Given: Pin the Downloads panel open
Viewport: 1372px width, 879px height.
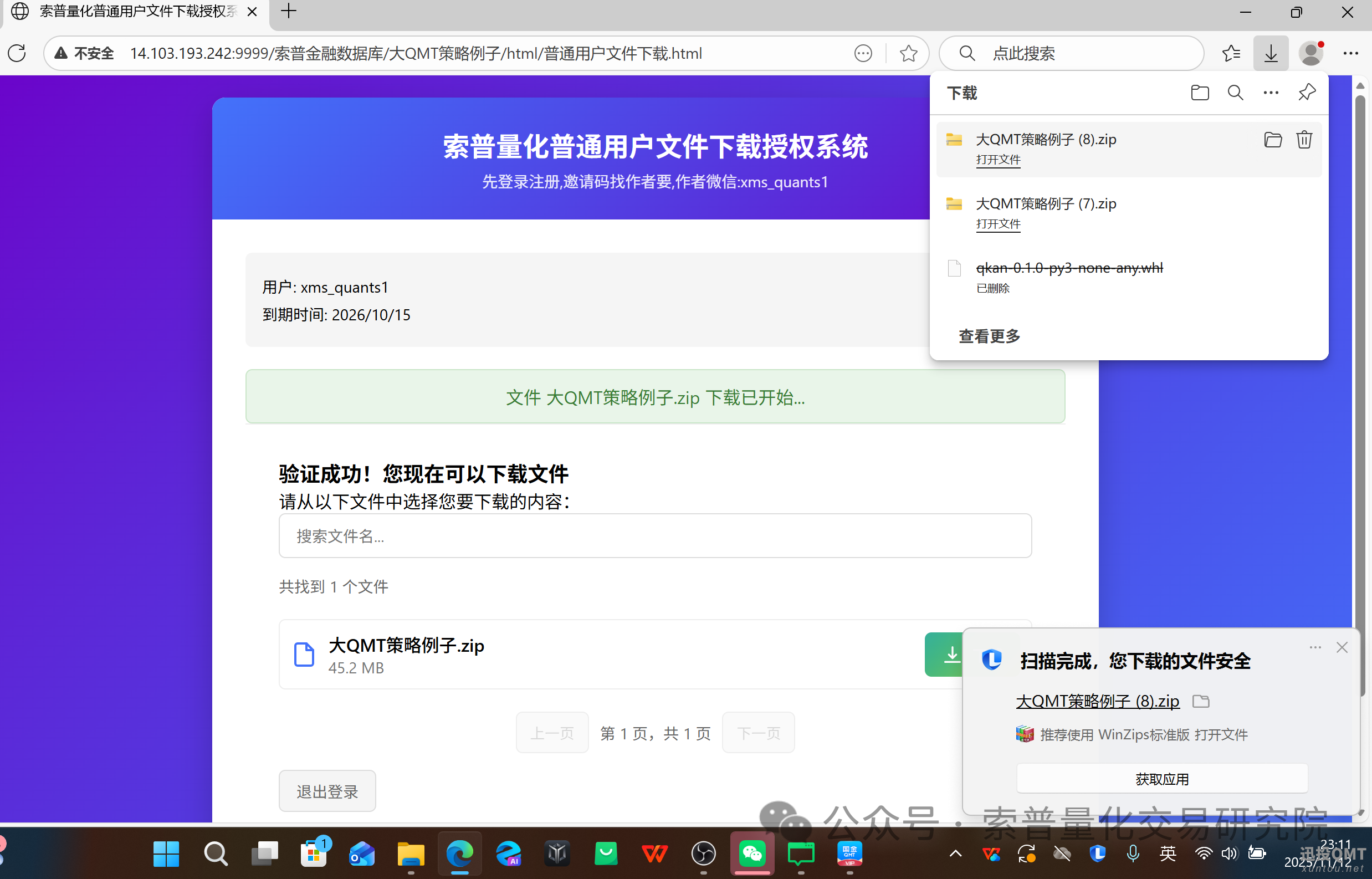Looking at the screenshot, I should 1307,92.
